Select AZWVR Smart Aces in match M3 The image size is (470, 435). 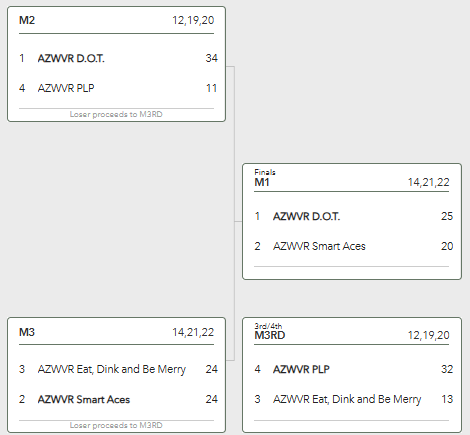coord(84,399)
